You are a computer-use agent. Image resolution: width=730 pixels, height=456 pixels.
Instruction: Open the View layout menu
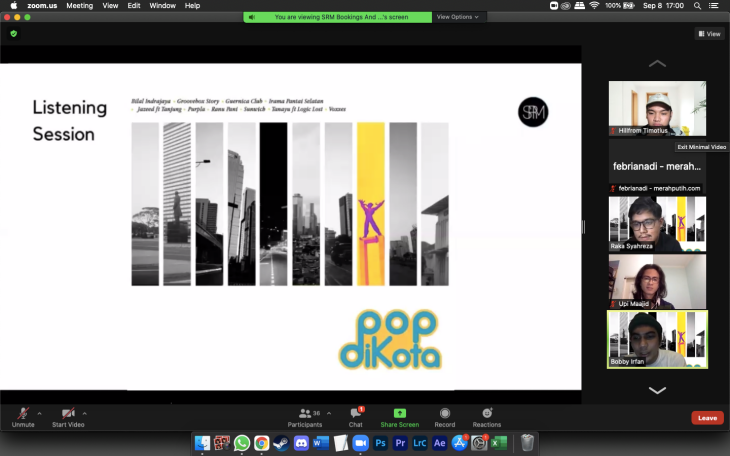tap(710, 34)
